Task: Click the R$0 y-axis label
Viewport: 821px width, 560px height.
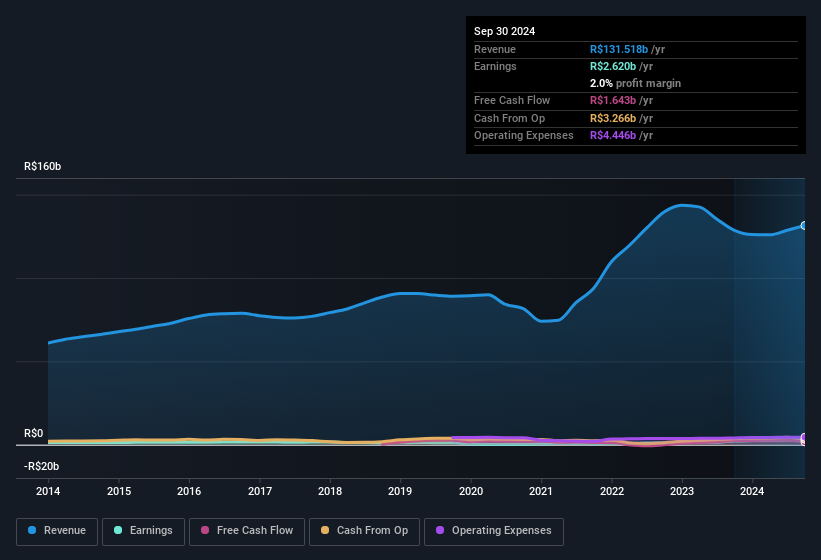Action: pos(34,433)
